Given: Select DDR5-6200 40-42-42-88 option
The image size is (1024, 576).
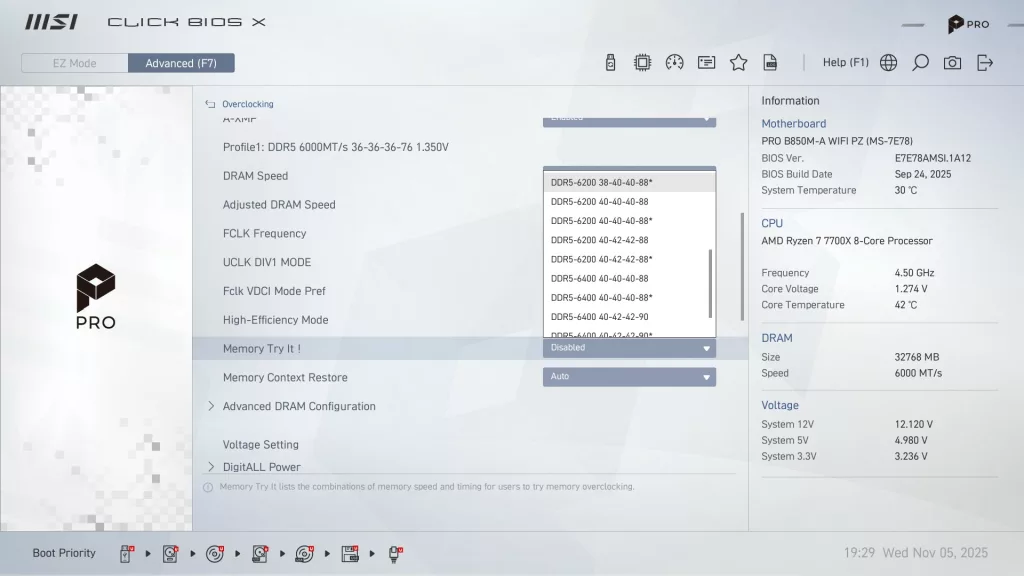Looking at the screenshot, I should pyautogui.click(x=599, y=240).
